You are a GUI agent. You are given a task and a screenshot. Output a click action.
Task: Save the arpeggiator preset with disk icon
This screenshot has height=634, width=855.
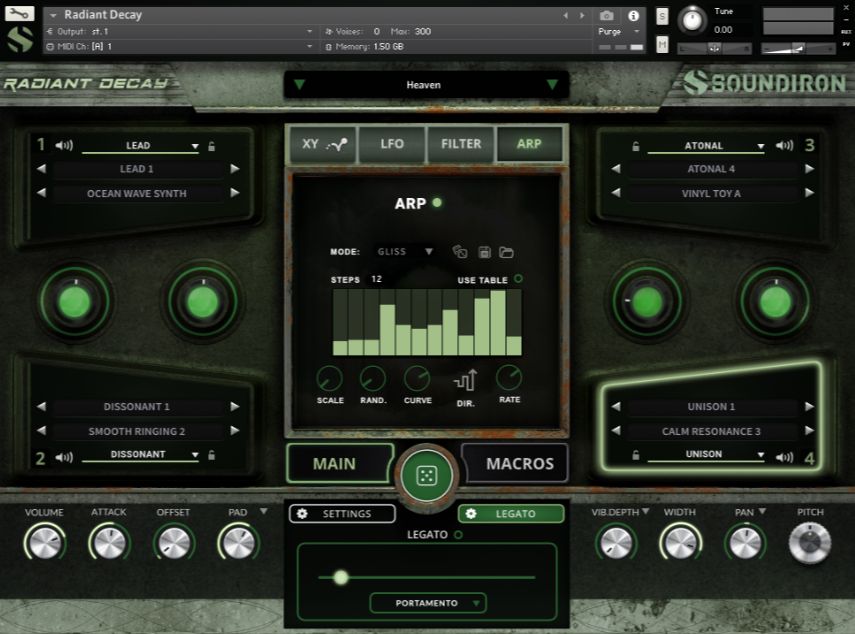click(x=484, y=252)
